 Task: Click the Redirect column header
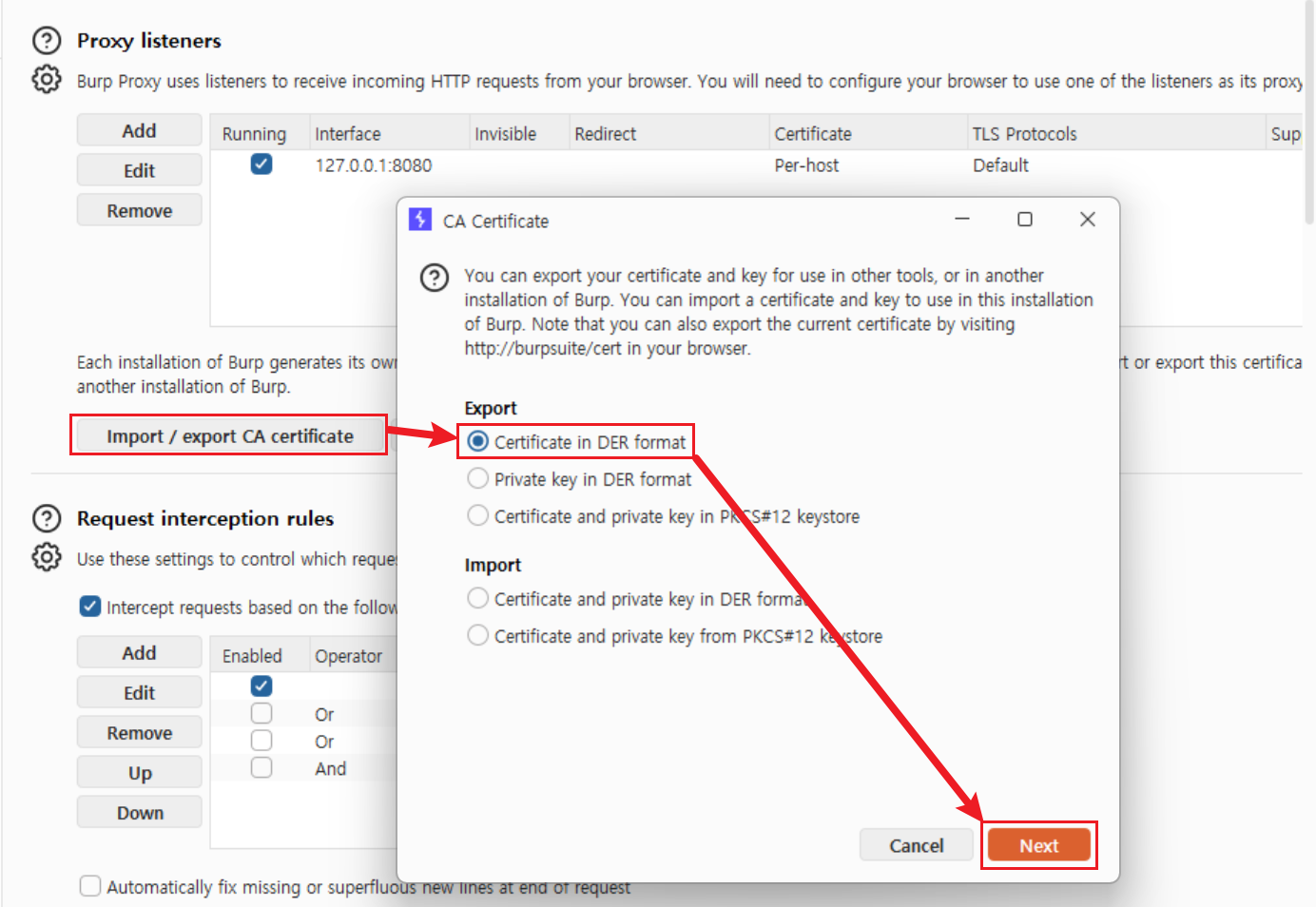click(669, 134)
